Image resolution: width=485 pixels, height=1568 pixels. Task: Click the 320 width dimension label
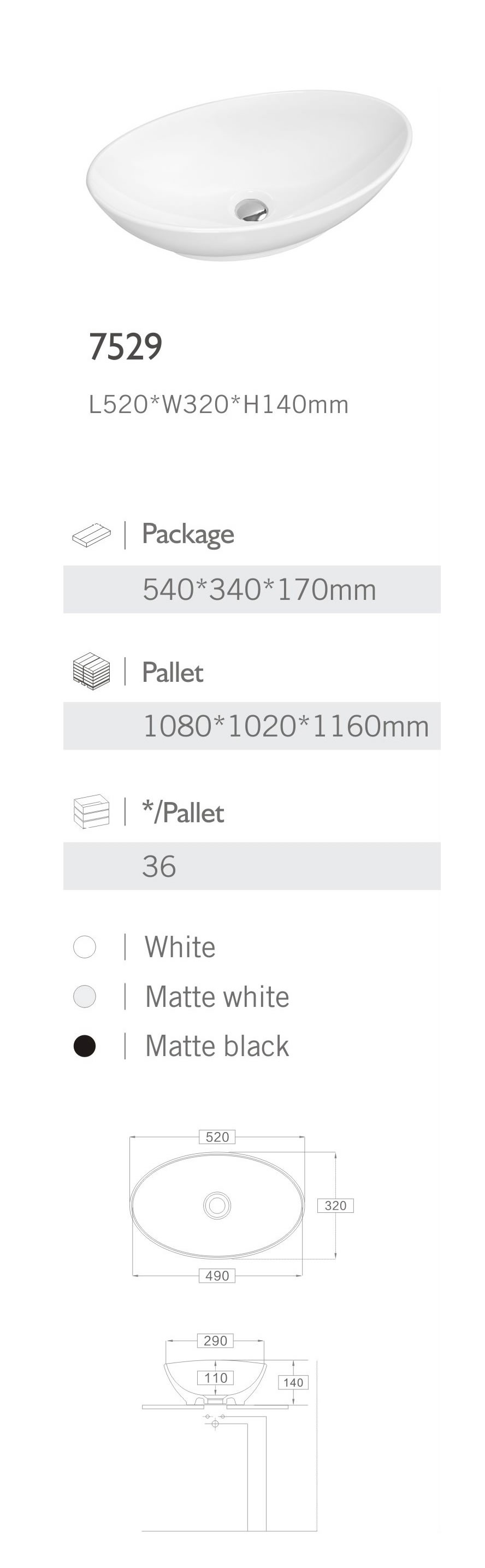point(335,1205)
